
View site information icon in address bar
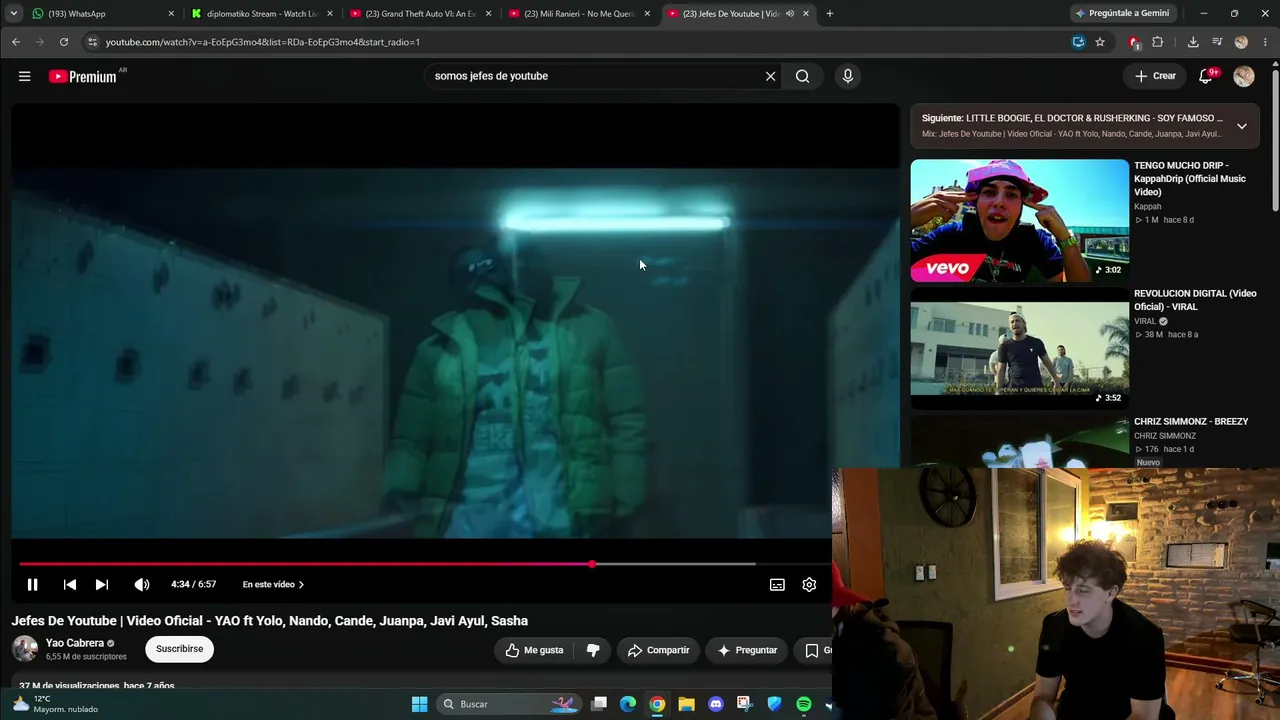(x=92, y=42)
